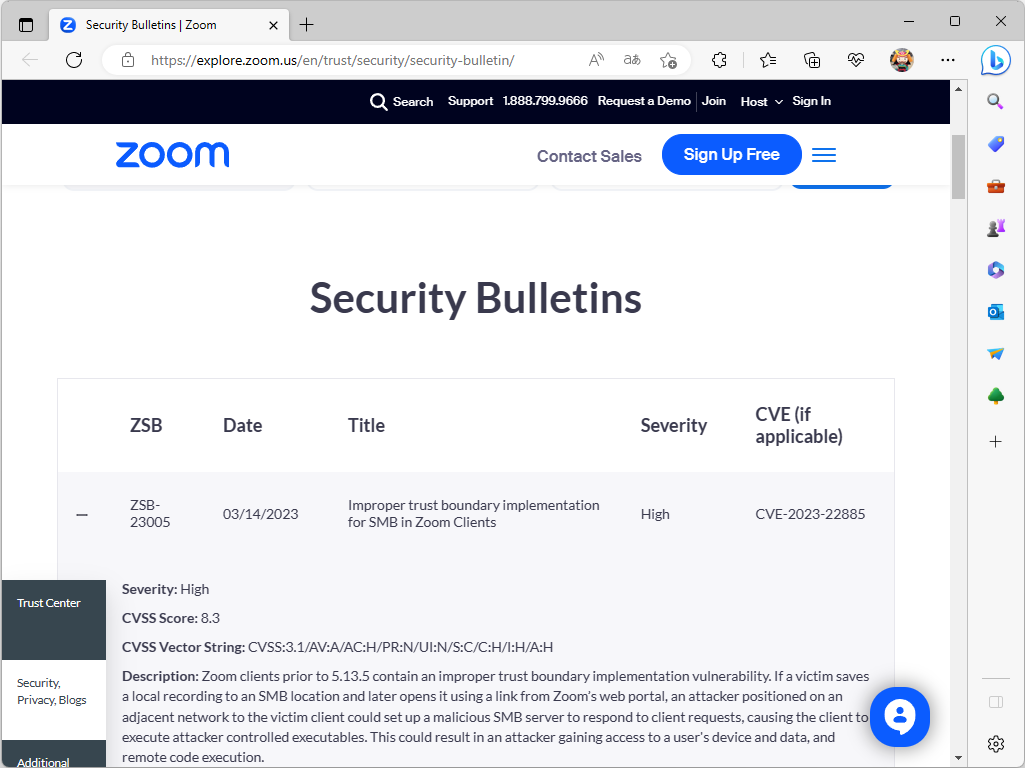Add page to favorites star icon
1025x768 pixels.
click(x=669, y=60)
